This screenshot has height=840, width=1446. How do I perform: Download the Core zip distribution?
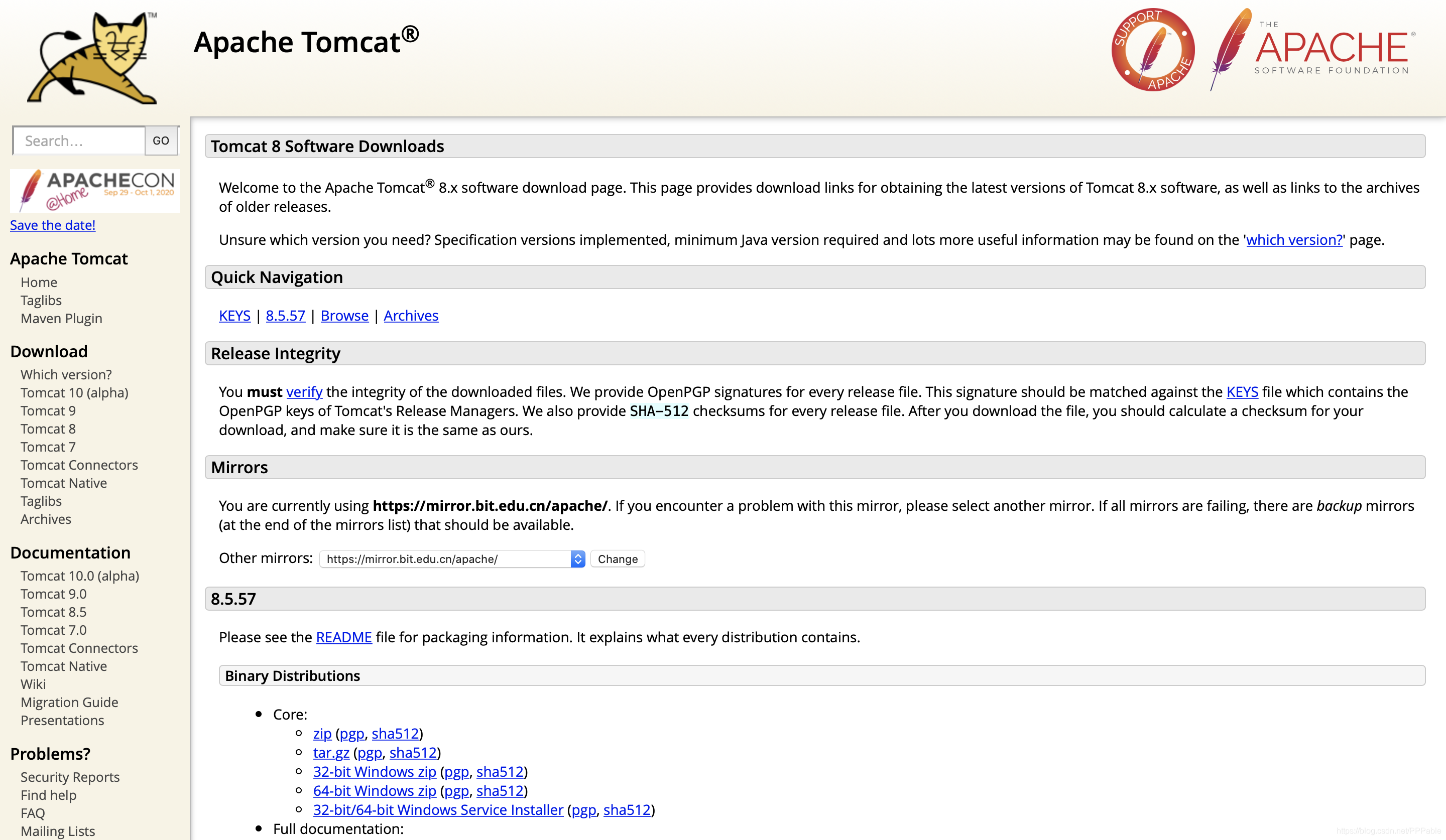pos(322,733)
